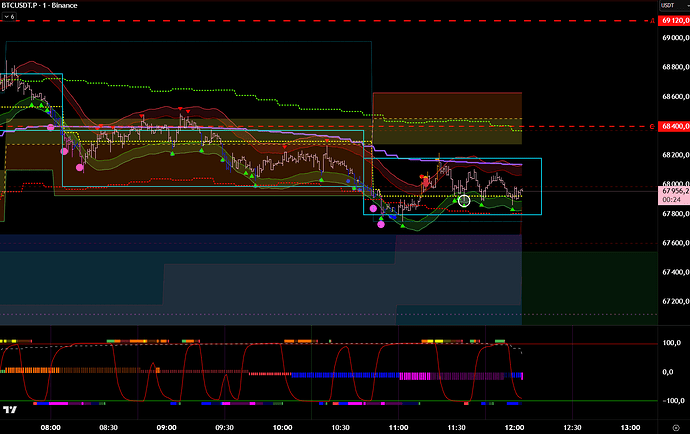Click the marker icon beside 68400.0 price label
The image size is (690, 434).
click(652, 127)
